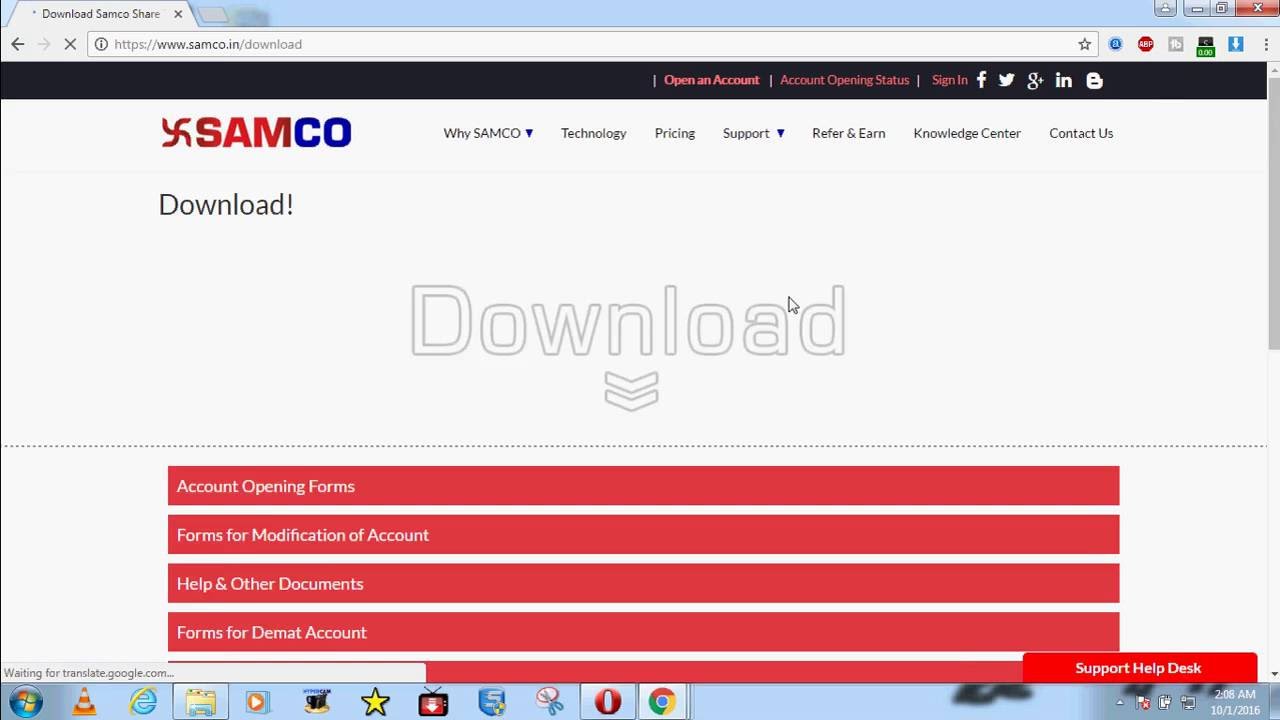The image size is (1280, 720).
Task: Click the grey extension icon next to ABP
Action: 1176,44
